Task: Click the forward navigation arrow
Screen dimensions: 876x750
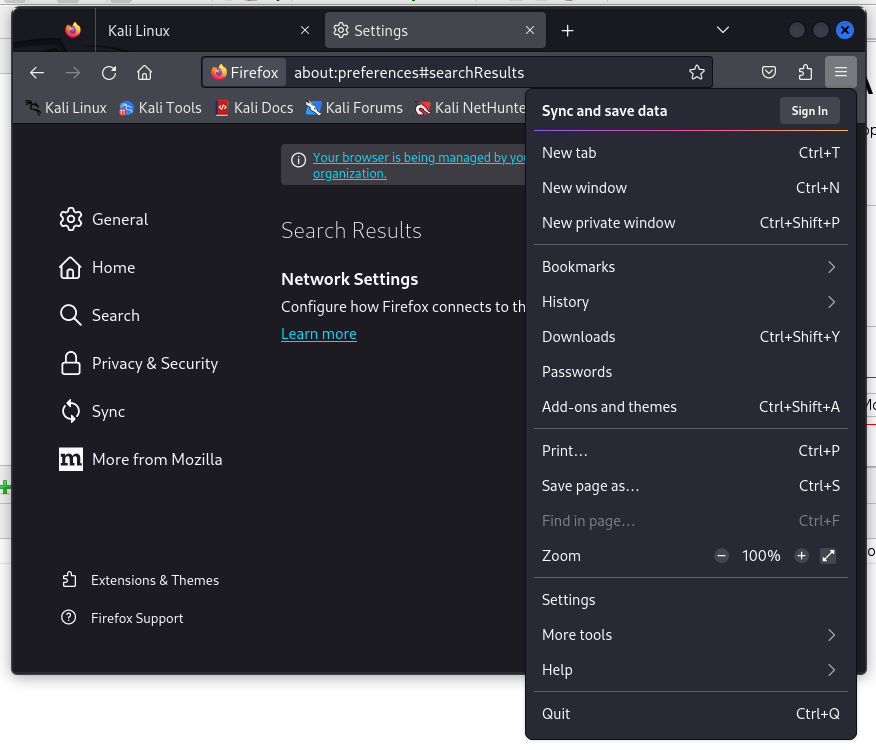Action: [x=73, y=73]
